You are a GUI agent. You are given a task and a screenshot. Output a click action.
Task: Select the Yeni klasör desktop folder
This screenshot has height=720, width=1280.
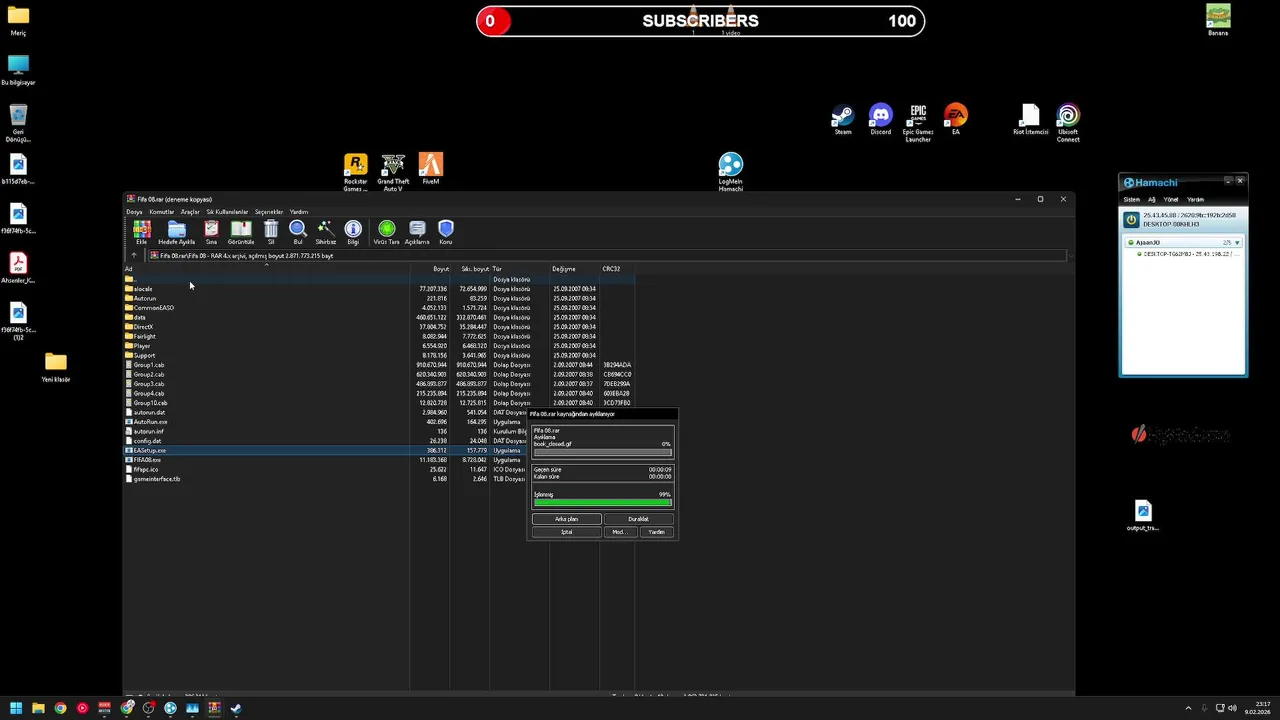click(55, 367)
